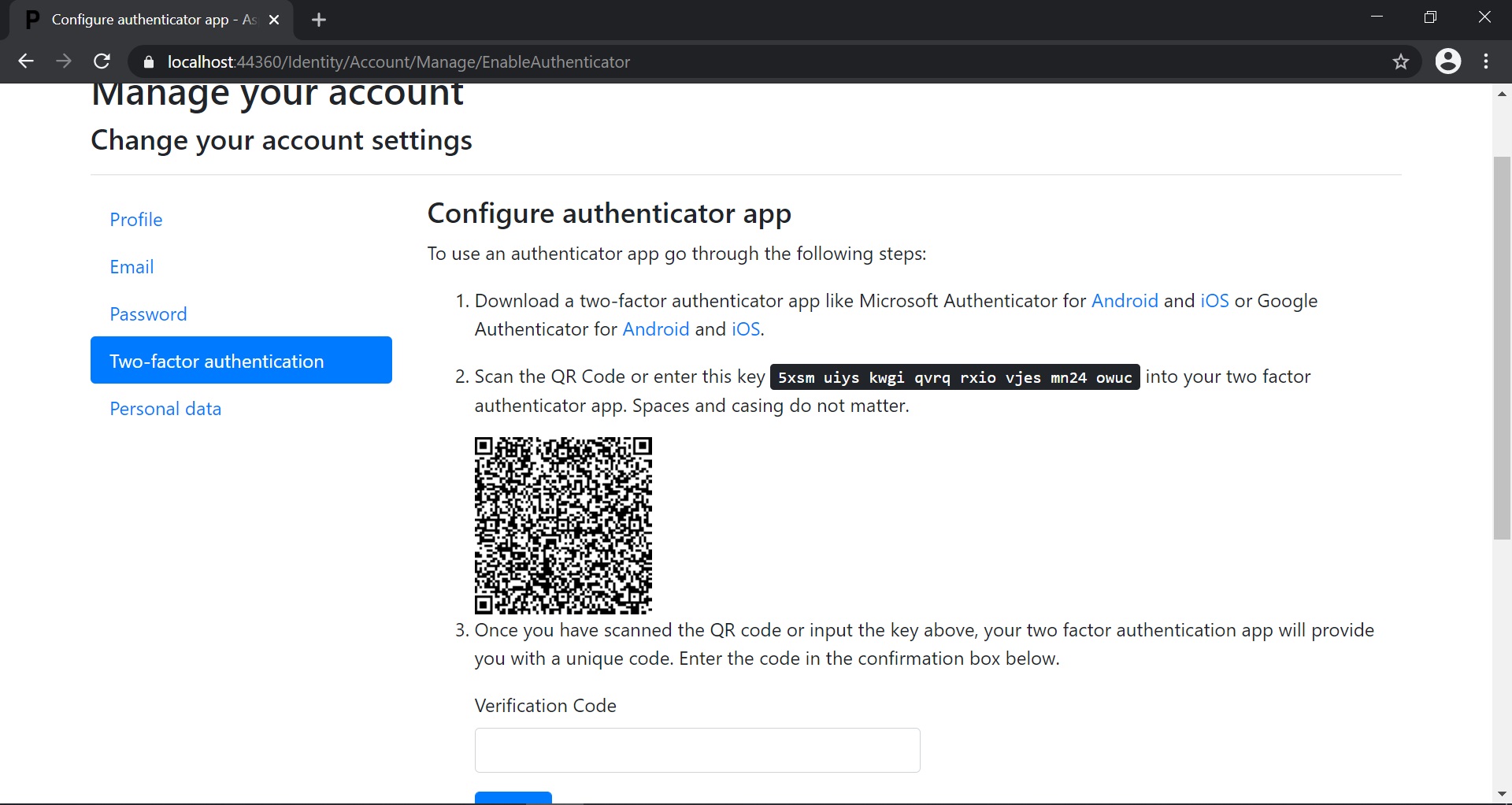Go back to the previous page

[26, 61]
